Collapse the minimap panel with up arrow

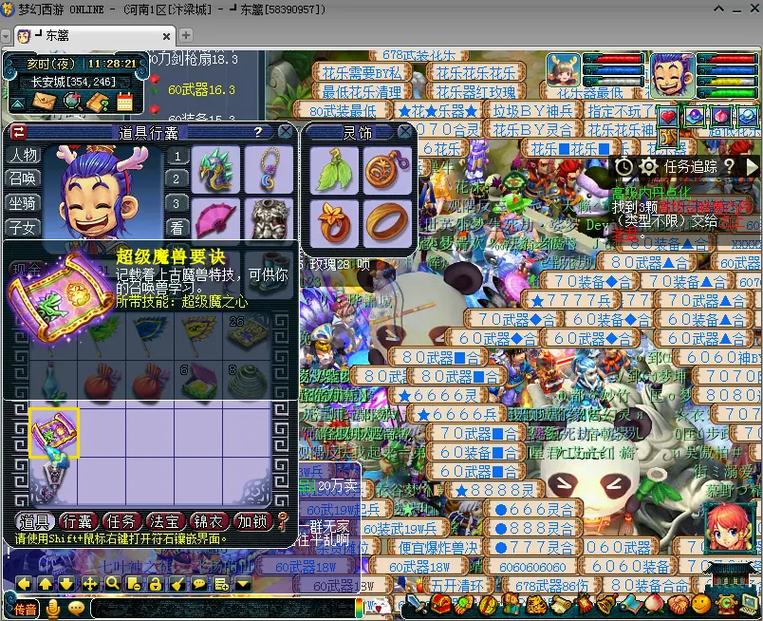pyautogui.click(x=17, y=104)
